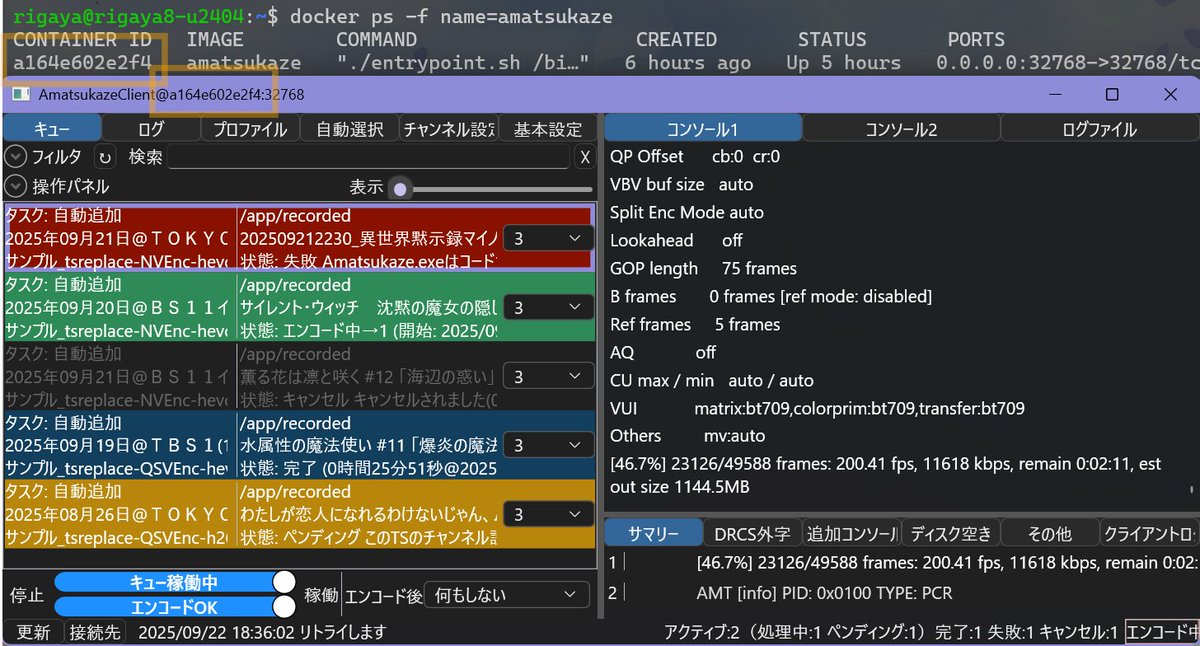Screen dimensions: 1200x646
Task: Open the 追加コンソール tab
Action: [x=851, y=533]
